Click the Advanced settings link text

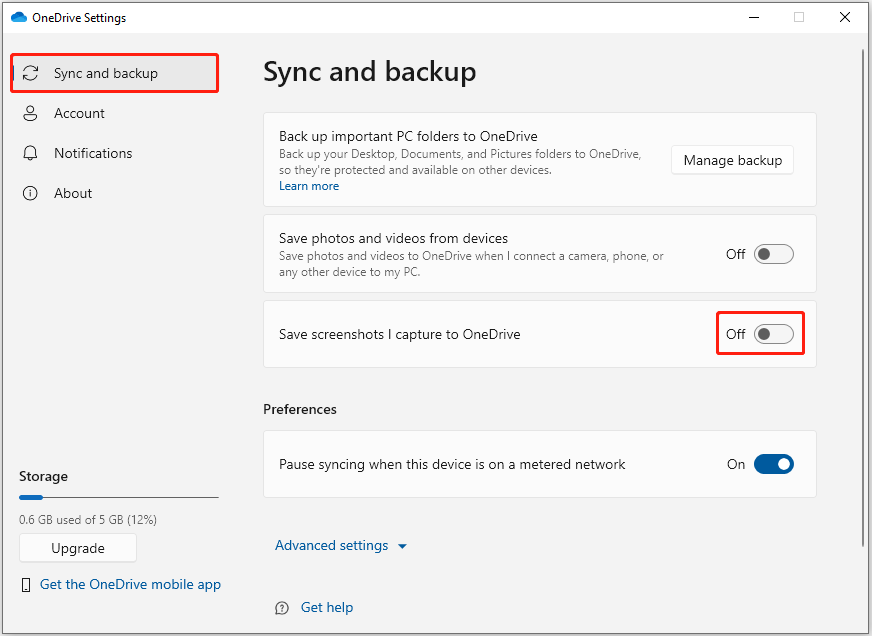[331, 545]
